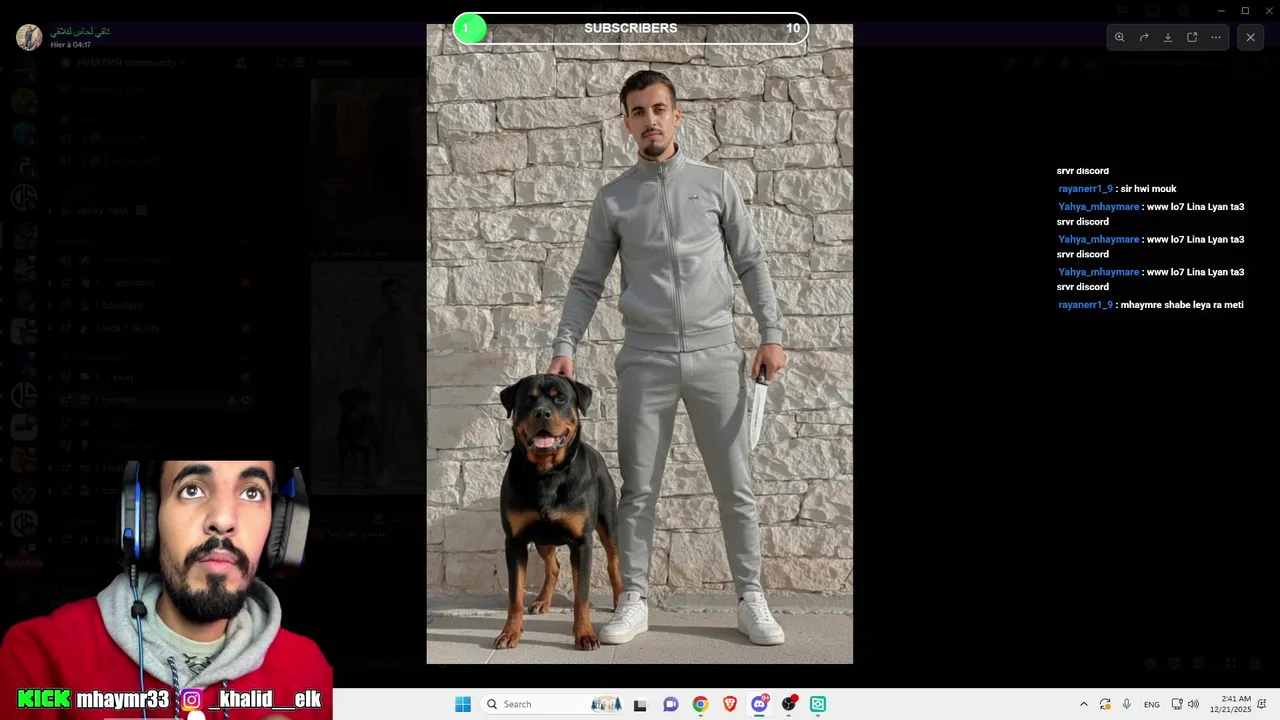Click the poster's avatar in viewer header
This screenshot has height=720, width=1280.
[x=29, y=37]
